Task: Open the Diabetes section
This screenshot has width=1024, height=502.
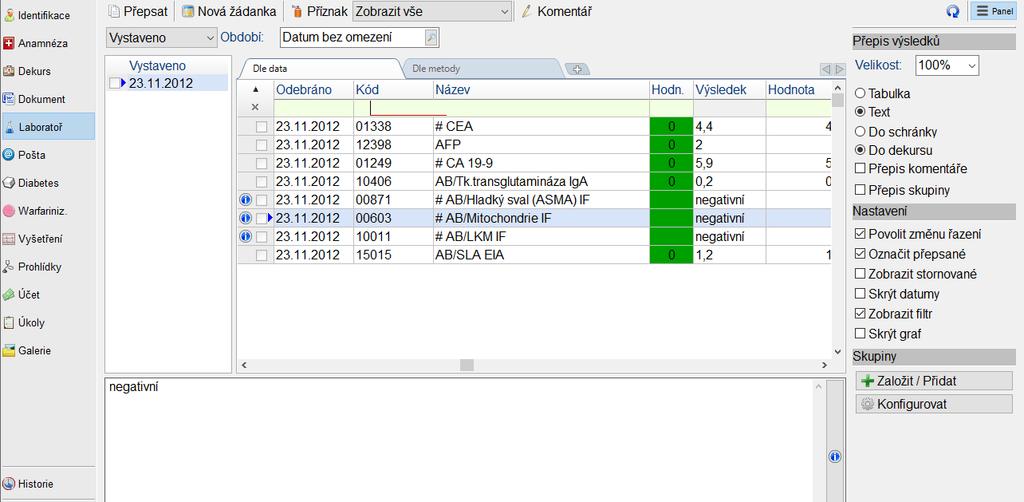Action: pyautogui.click(x=47, y=183)
